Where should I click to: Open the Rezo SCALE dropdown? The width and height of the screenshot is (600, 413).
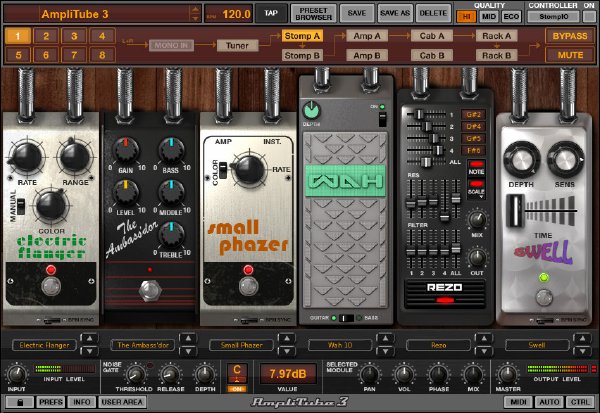tap(476, 188)
